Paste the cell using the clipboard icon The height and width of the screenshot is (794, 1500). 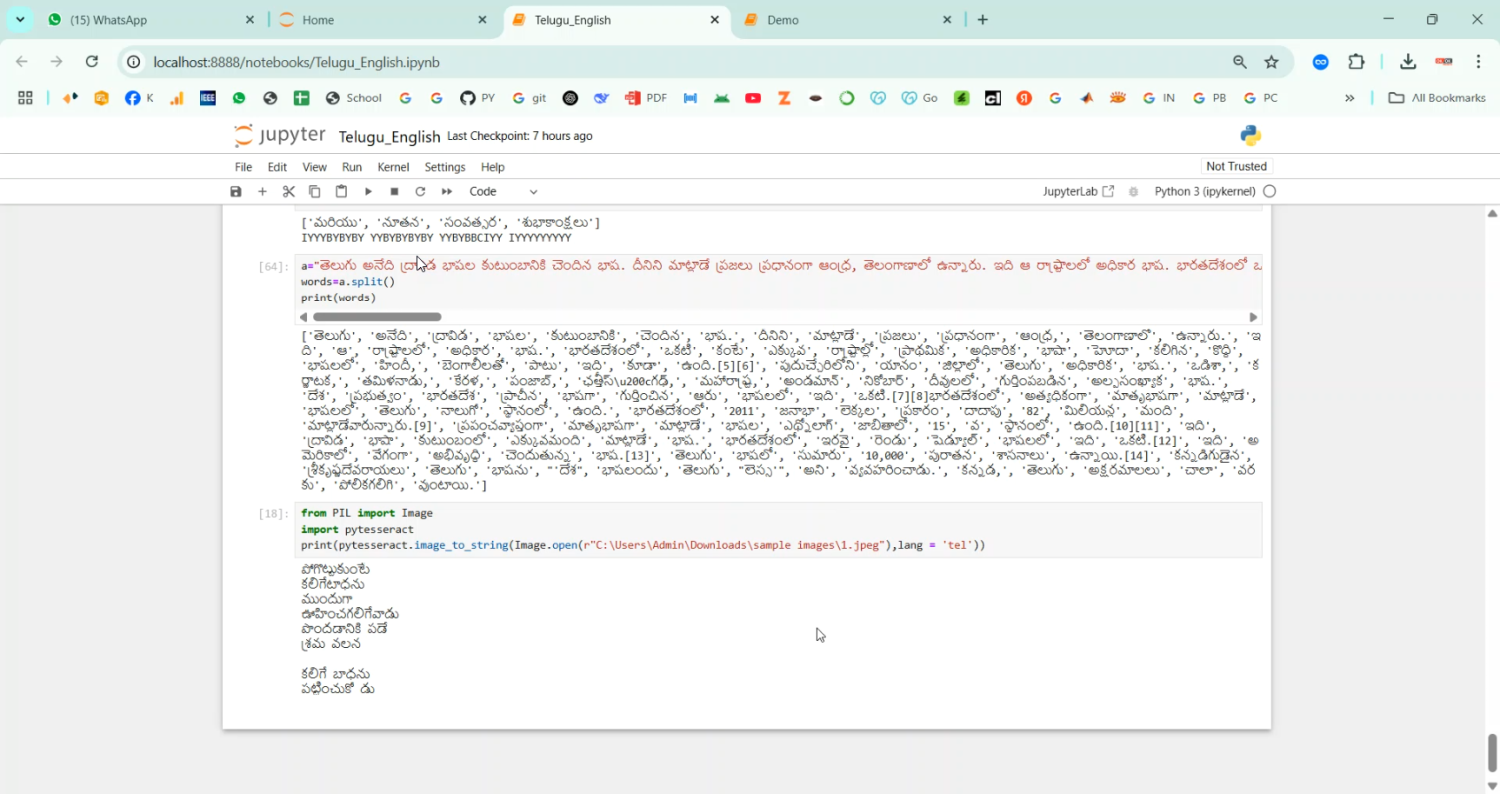(341, 191)
